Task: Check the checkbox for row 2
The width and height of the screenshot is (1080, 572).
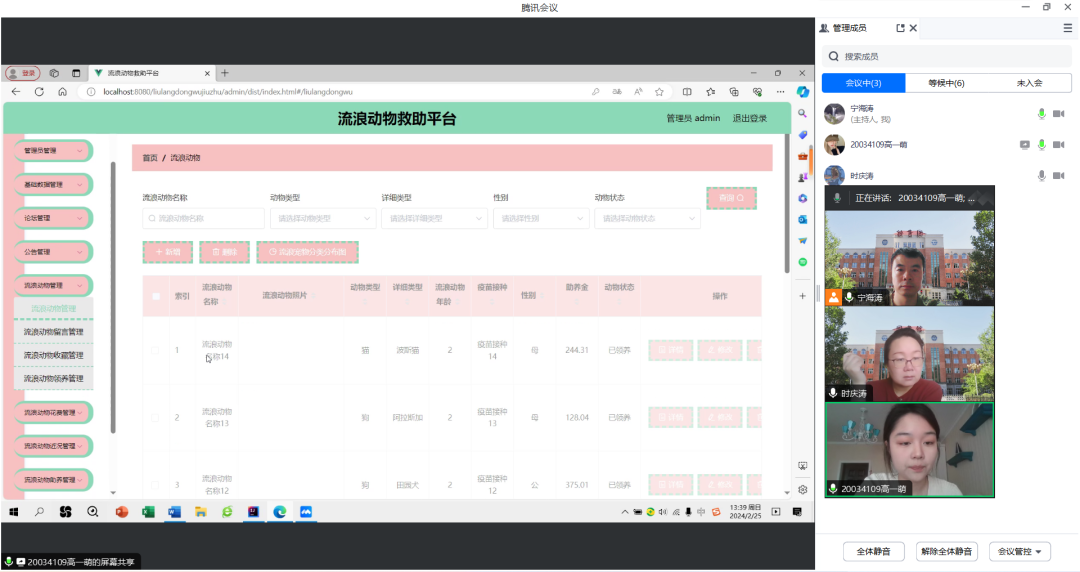Action: click(155, 417)
